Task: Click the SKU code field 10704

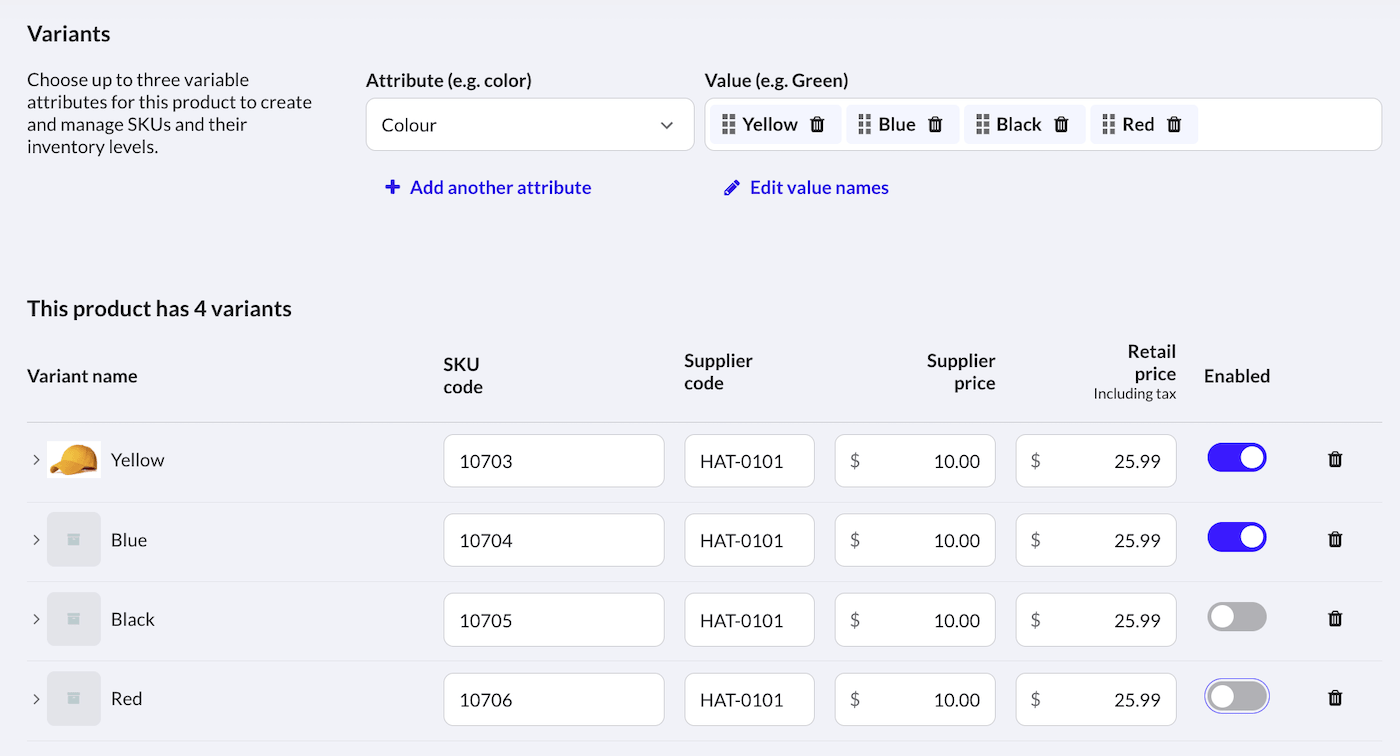Action: click(x=554, y=540)
